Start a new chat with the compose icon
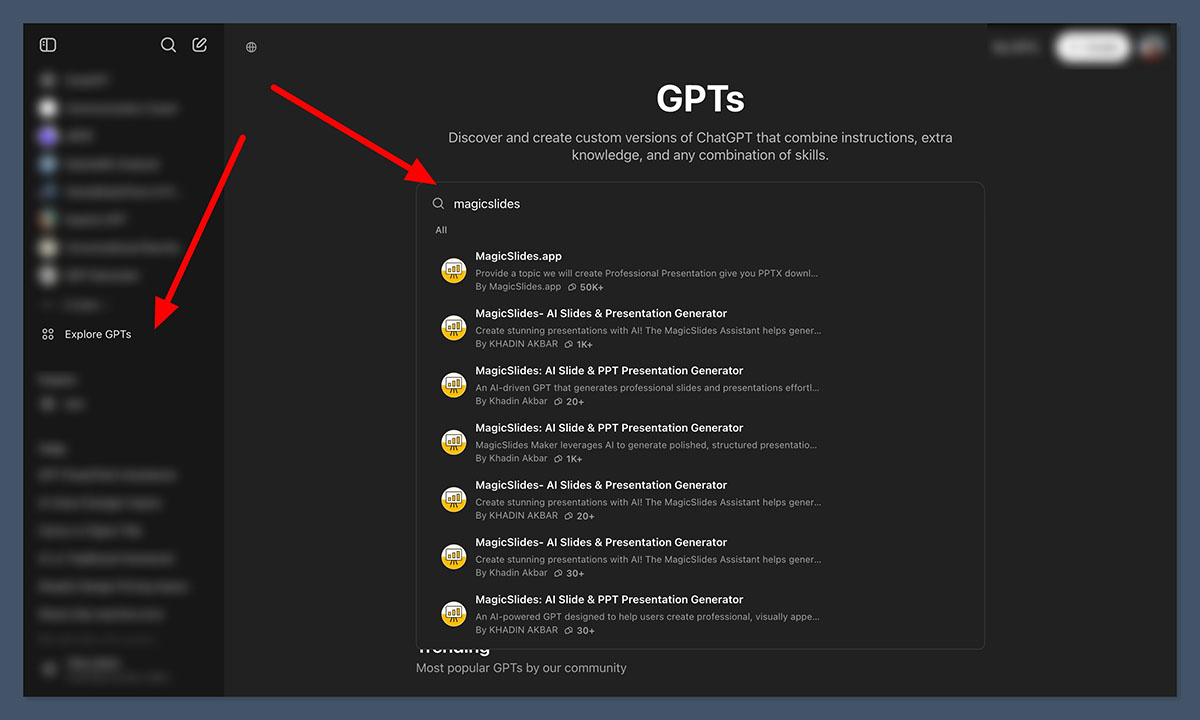The width and height of the screenshot is (1200, 720). (x=199, y=44)
